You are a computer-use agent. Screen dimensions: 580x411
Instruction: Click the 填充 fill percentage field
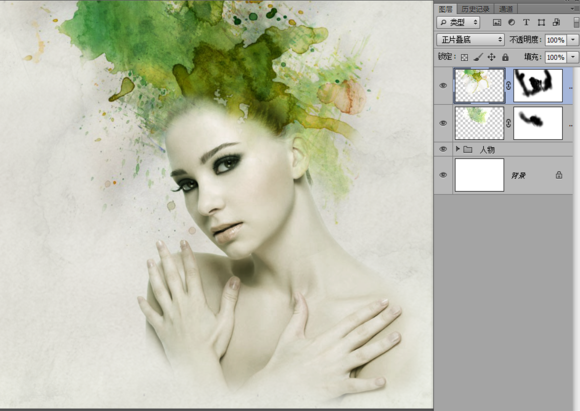point(556,57)
